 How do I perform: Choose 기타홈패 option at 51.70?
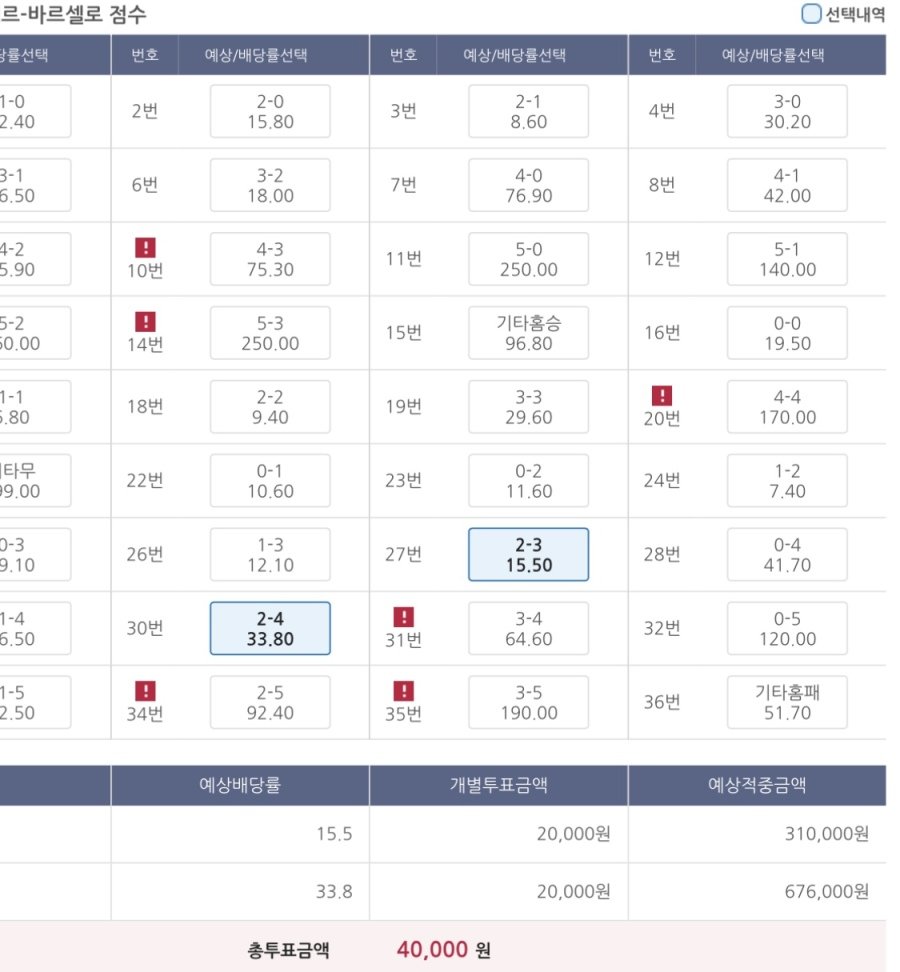click(x=787, y=702)
